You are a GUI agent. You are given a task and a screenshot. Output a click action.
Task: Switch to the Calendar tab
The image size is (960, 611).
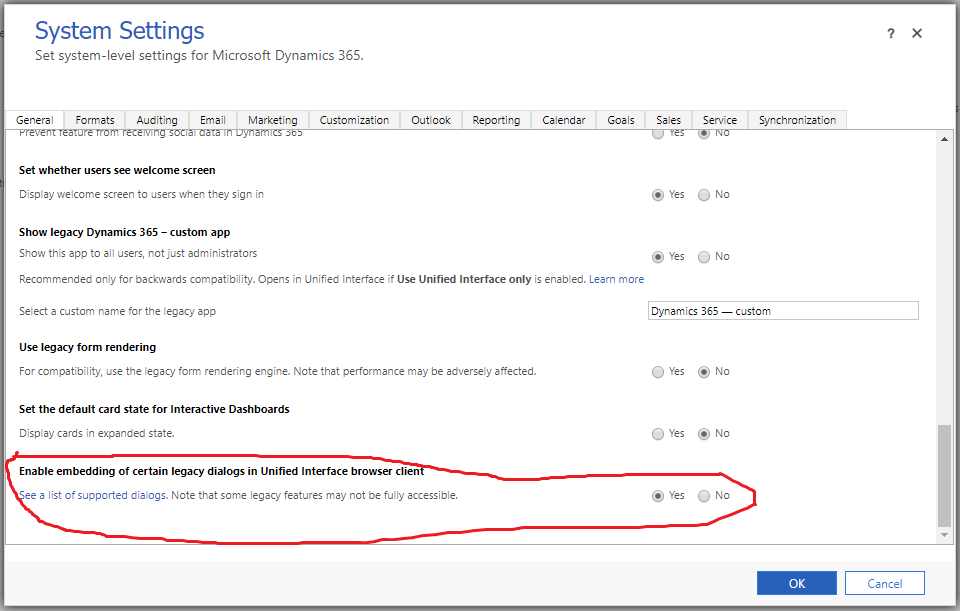[x=564, y=120]
